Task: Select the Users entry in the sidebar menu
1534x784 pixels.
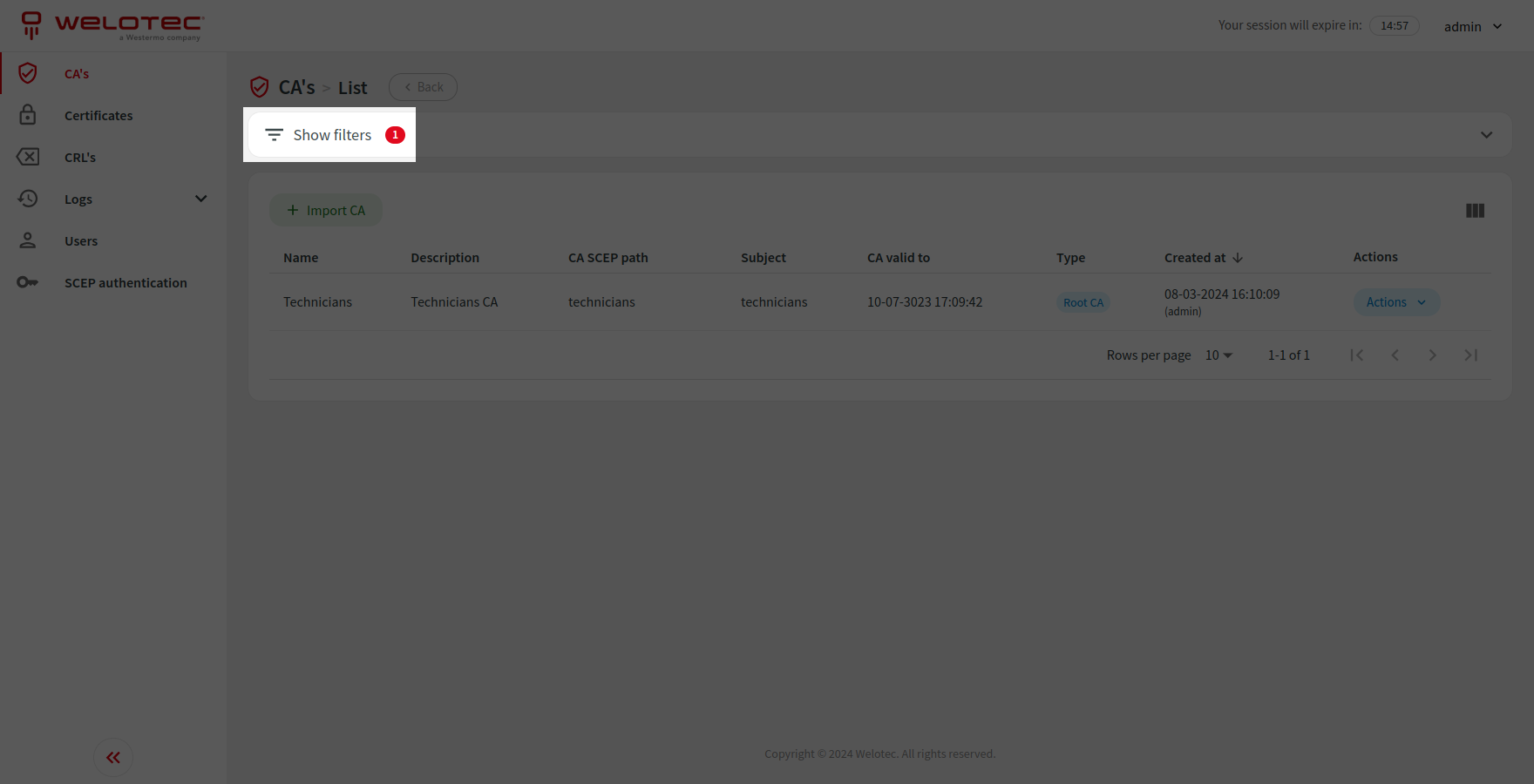Action: [81, 240]
